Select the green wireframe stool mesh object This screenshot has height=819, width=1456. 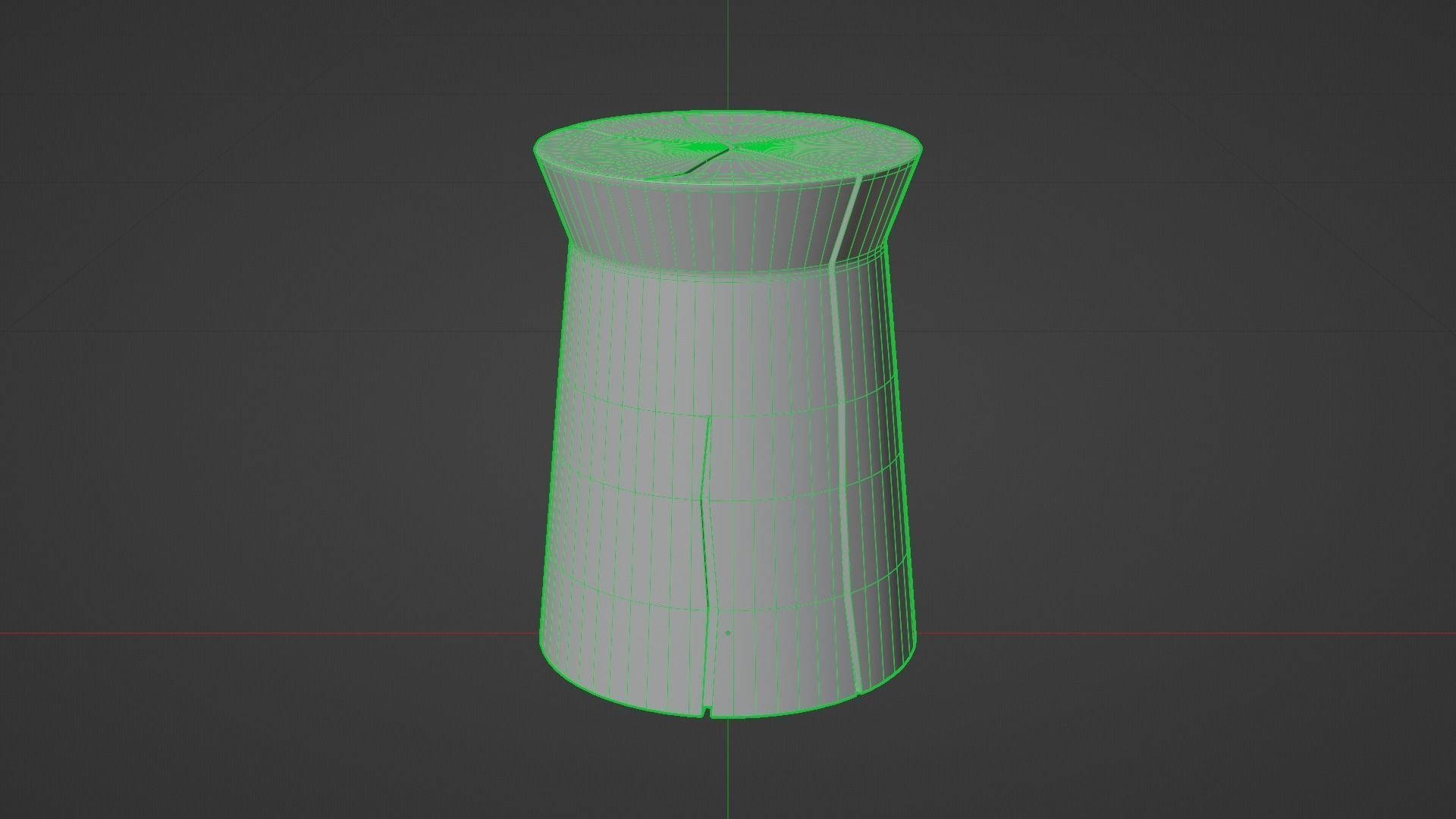pyautogui.click(x=728, y=415)
